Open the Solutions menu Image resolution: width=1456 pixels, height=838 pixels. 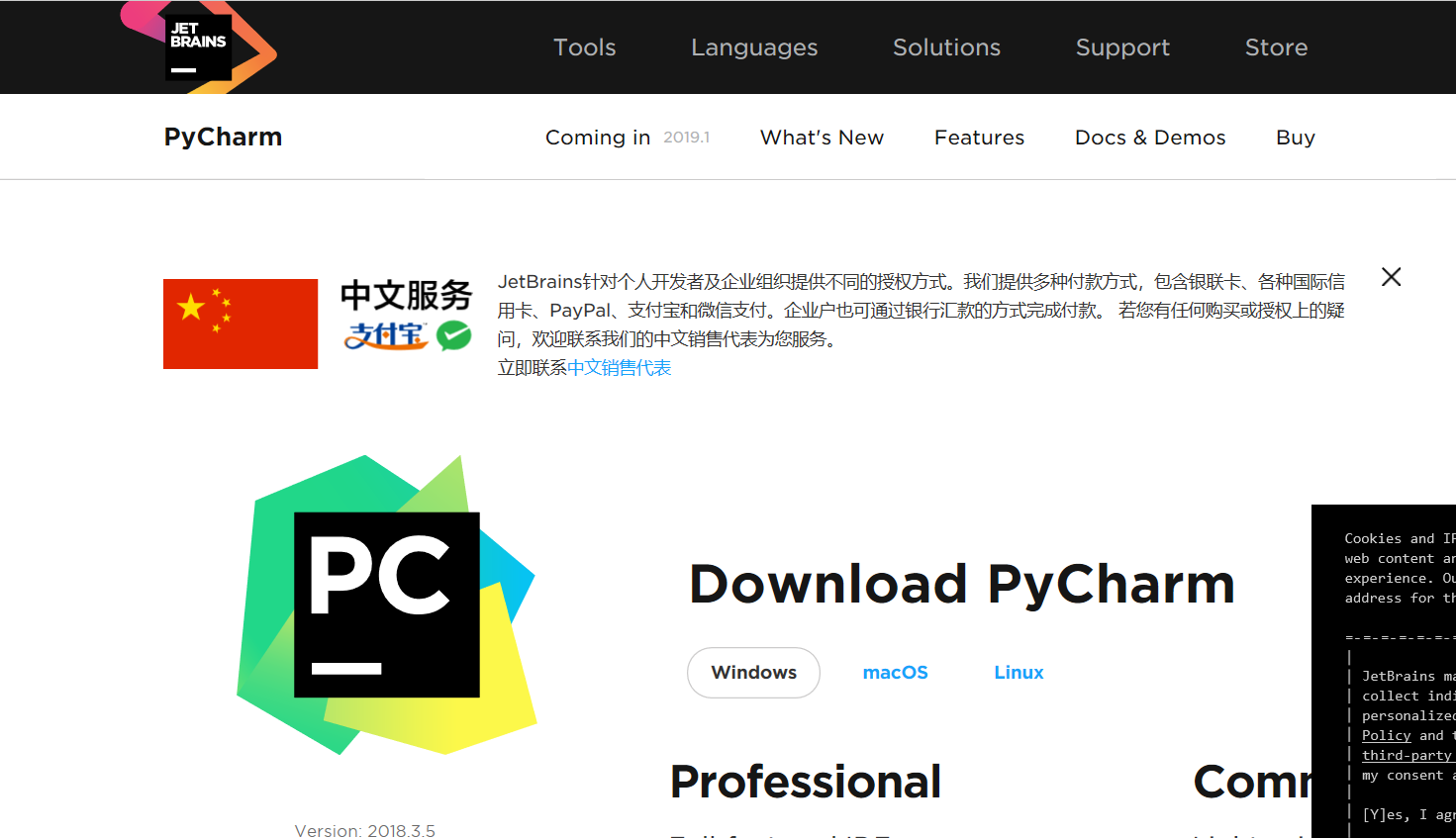point(946,47)
